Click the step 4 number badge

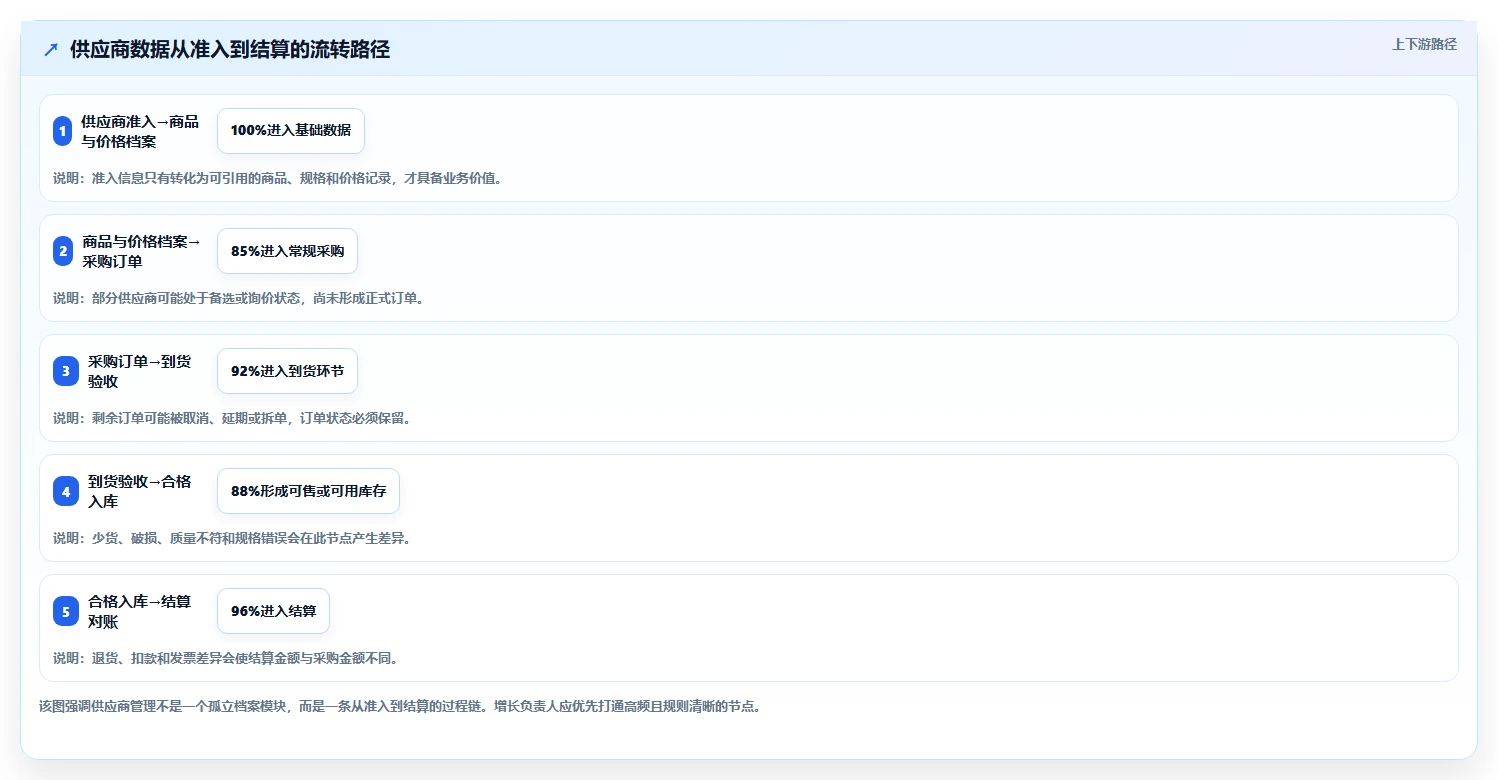(x=66, y=491)
